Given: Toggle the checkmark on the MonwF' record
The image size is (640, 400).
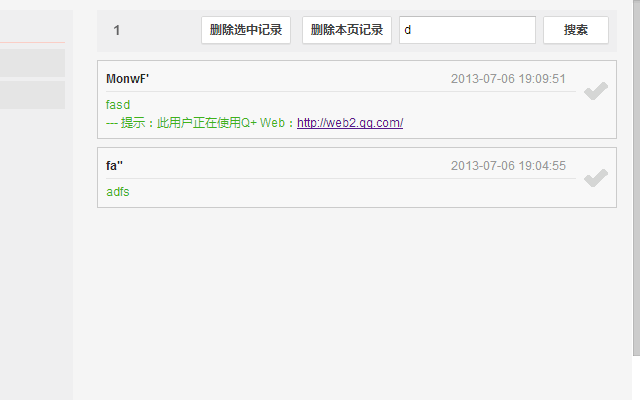Looking at the screenshot, I should (596, 91).
